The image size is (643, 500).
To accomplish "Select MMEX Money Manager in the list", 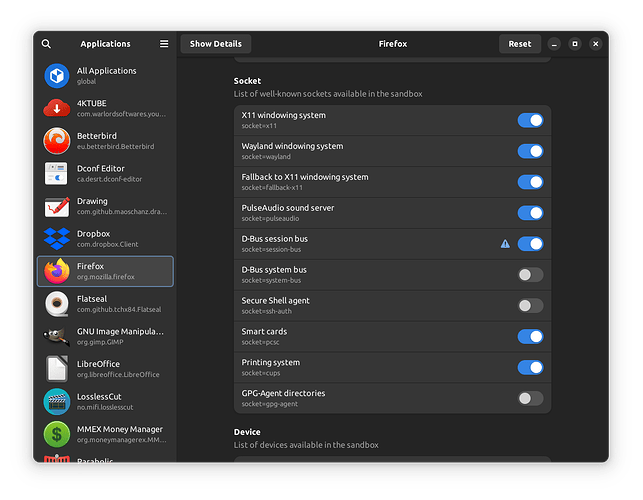I will pos(105,434).
